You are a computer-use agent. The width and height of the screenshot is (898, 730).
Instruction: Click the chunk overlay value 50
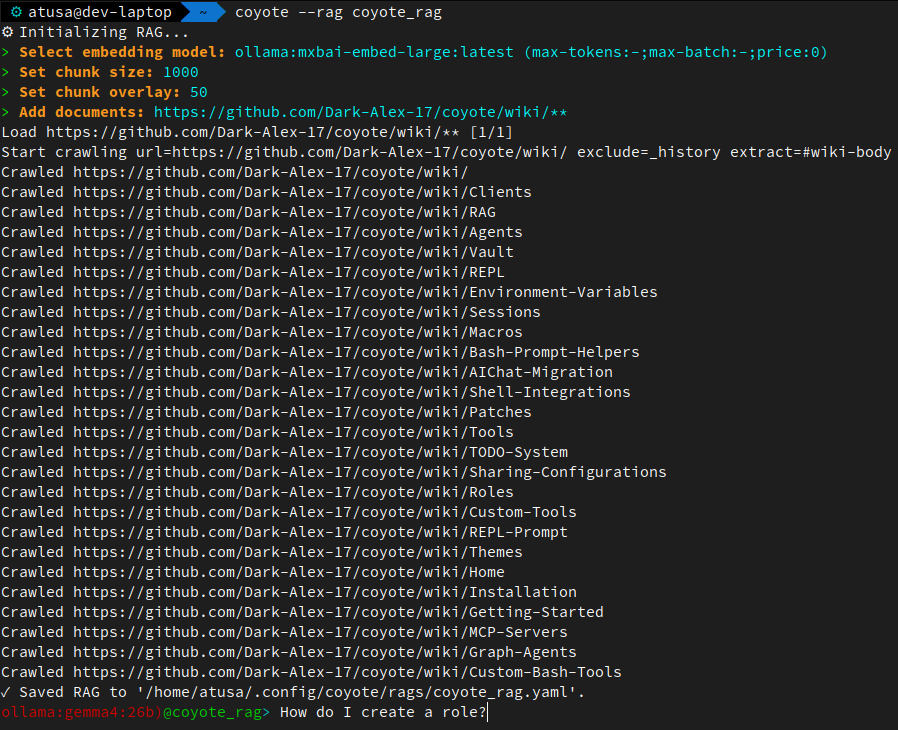click(x=199, y=92)
